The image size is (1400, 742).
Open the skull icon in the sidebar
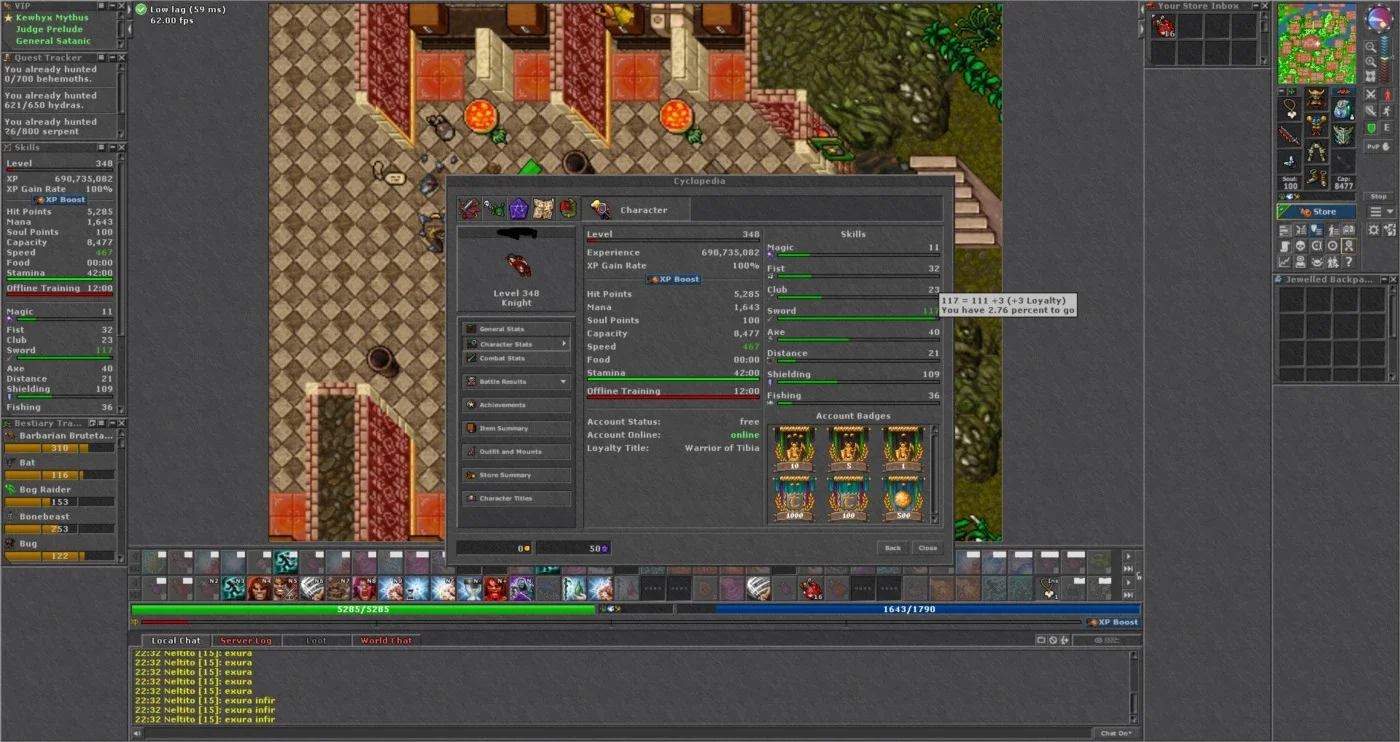[1300, 245]
